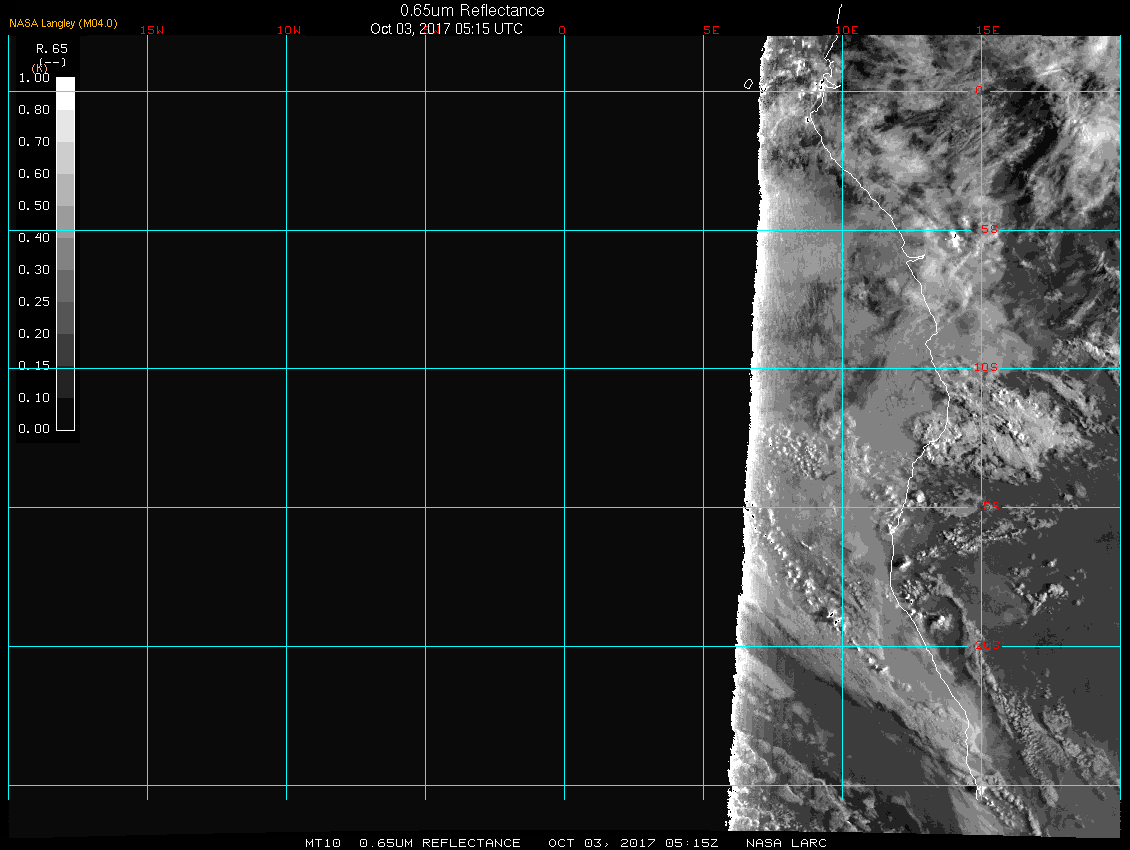Image resolution: width=1130 pixels, height=850 pixels.
Task: Click 'NASA LARC' in the bottom caption
Action: (x=786, y=843)
